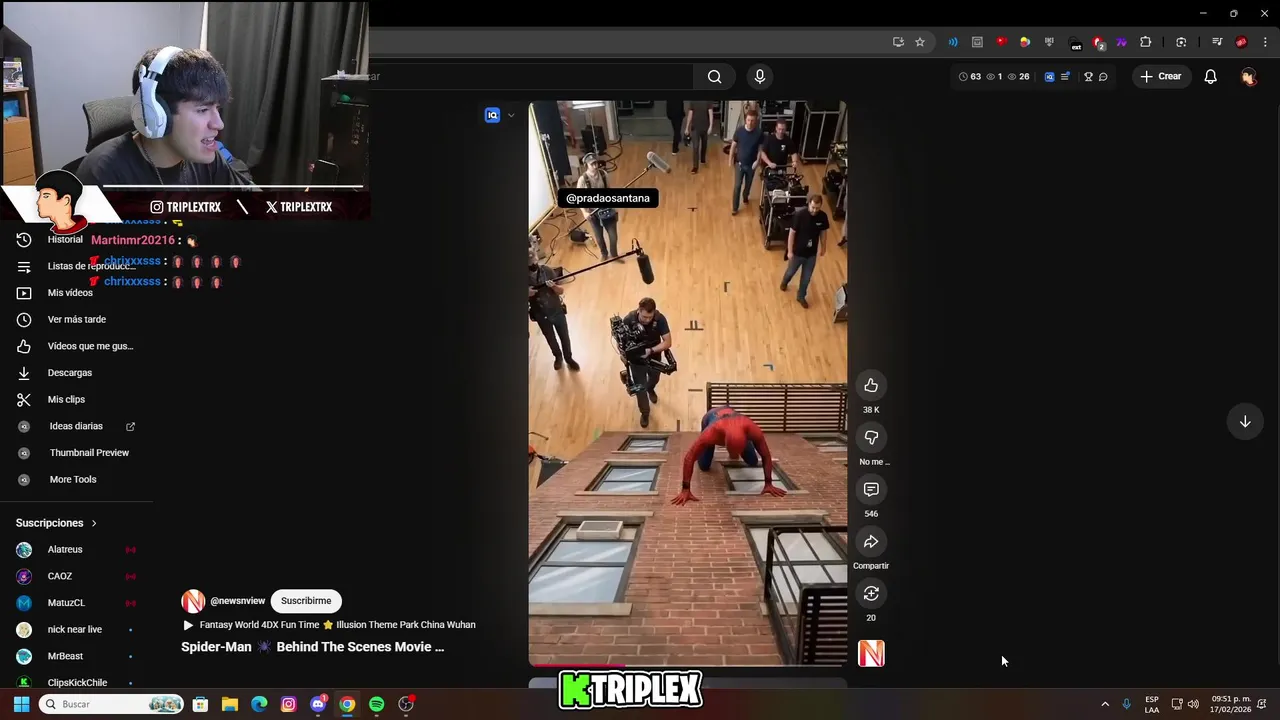Screen dimensions: 1280x720
Task: Open Listas de reproducción in sidebar
Action: (x=76, y=266)
